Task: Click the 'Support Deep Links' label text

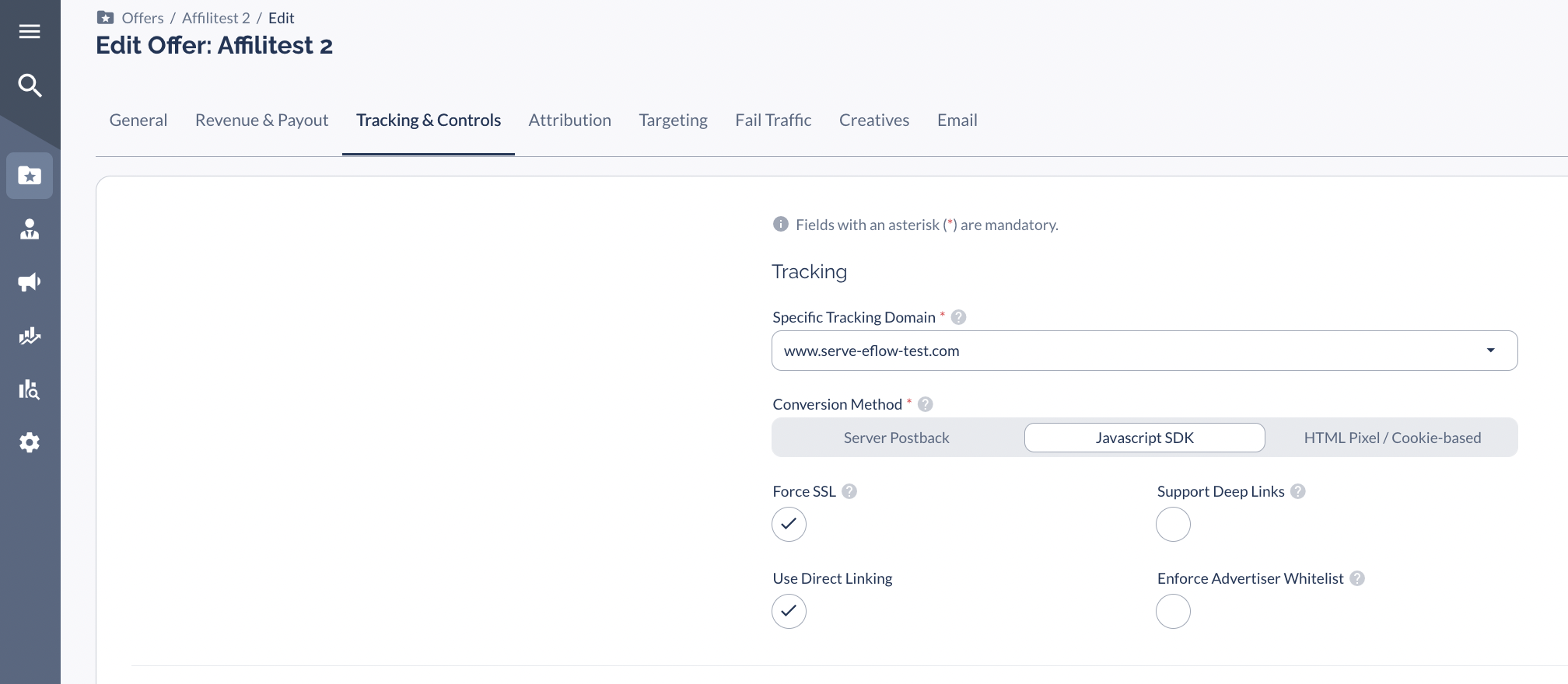Action: 1221,491
